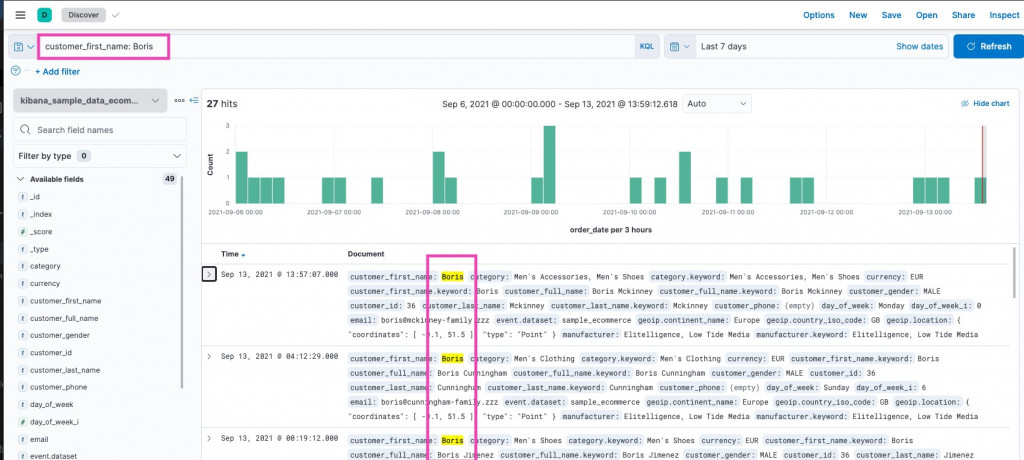The height and width of the screenshot is (460, 1024).
Task: Click the Document column header
Action: [366, 254]
